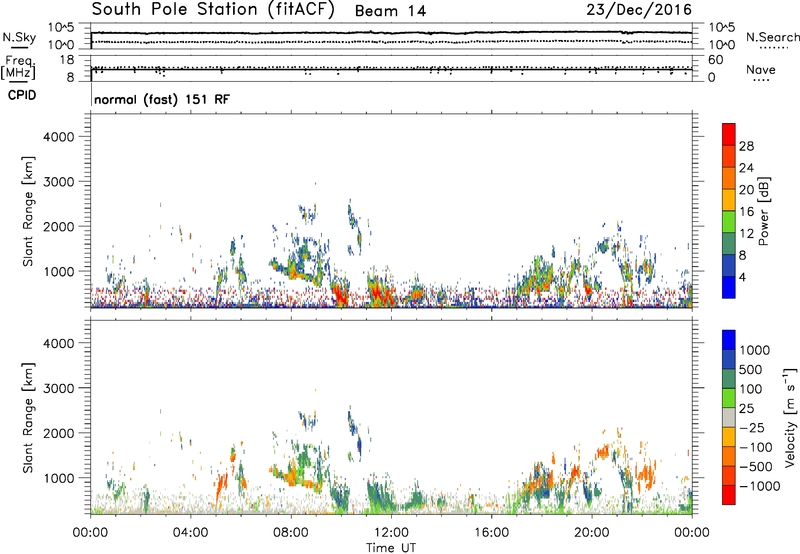800x554 pixels.
Task: Click the 'Nave' legend label
Action: point(761,70)
